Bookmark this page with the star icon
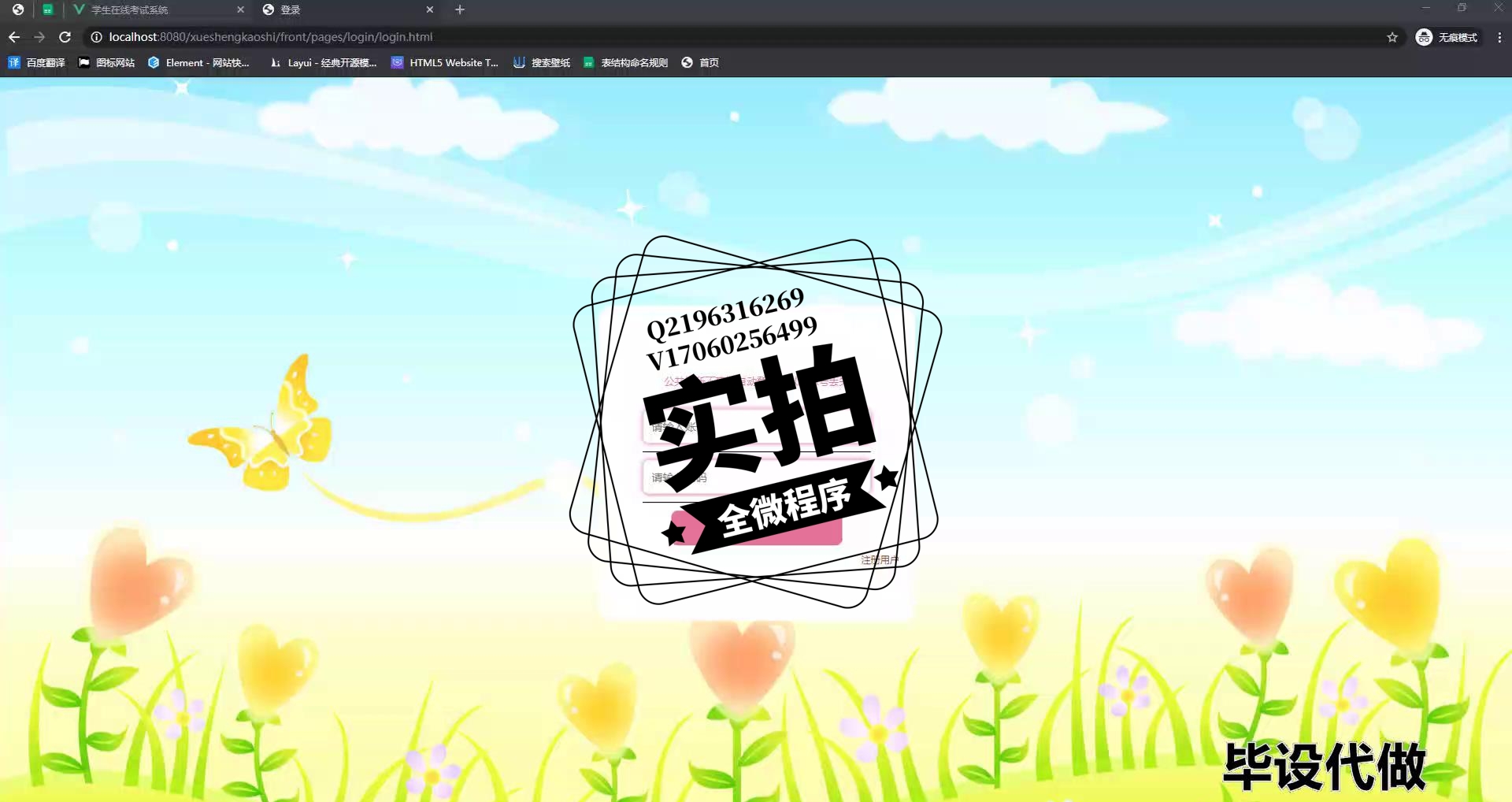 point(1392,37)
